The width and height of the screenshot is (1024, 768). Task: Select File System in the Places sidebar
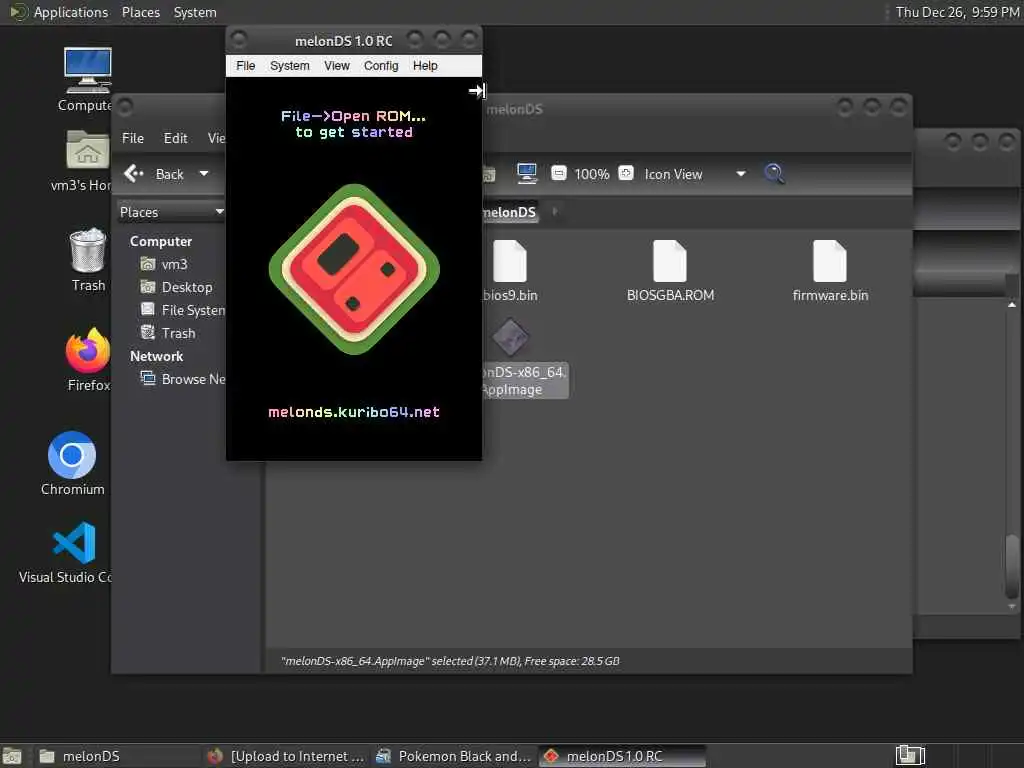point(193,310)
